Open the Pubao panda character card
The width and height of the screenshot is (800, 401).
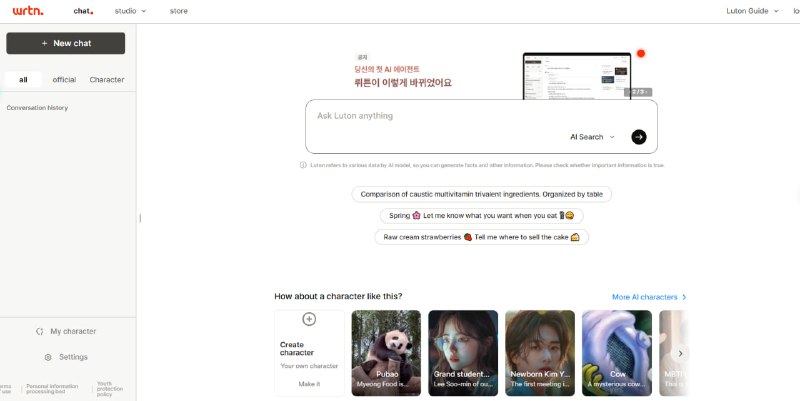click(x=386, y=353)
